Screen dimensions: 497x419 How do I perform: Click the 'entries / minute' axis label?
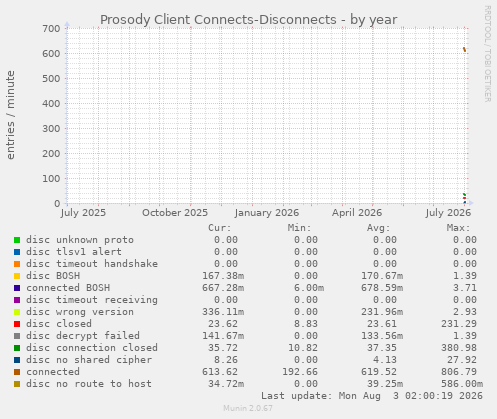10,115
